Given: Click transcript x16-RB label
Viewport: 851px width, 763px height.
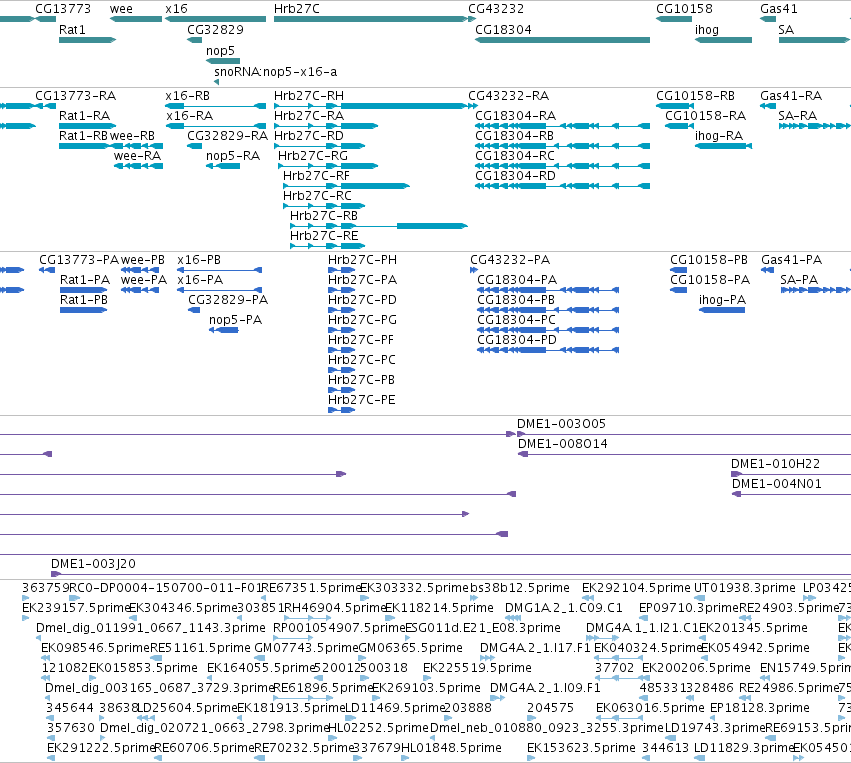Looking at the screenshot, I should pos(187,96).
